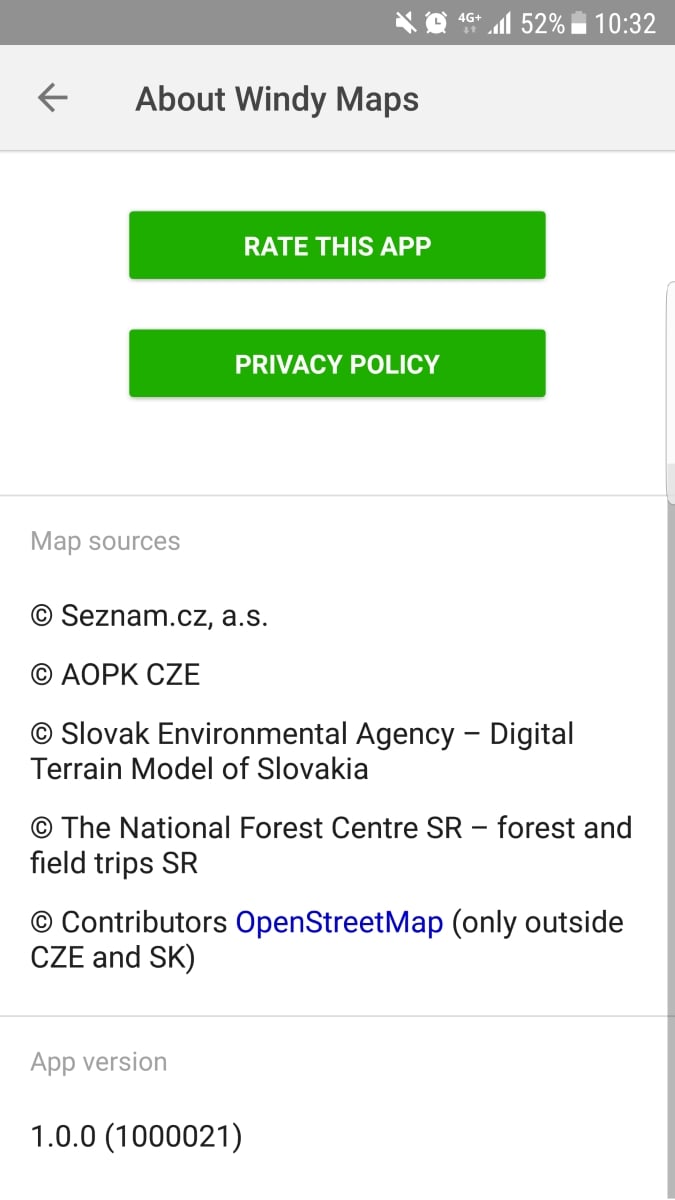Tap the App version section label

pos(98,1061)
